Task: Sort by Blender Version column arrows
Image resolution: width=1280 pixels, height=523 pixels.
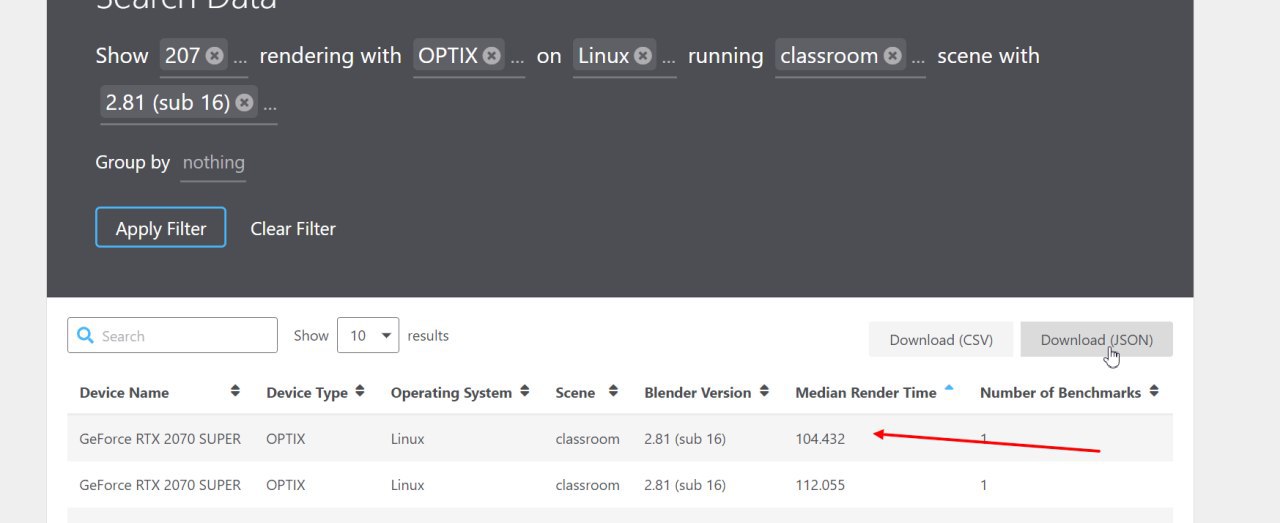Action: [764, 391]
